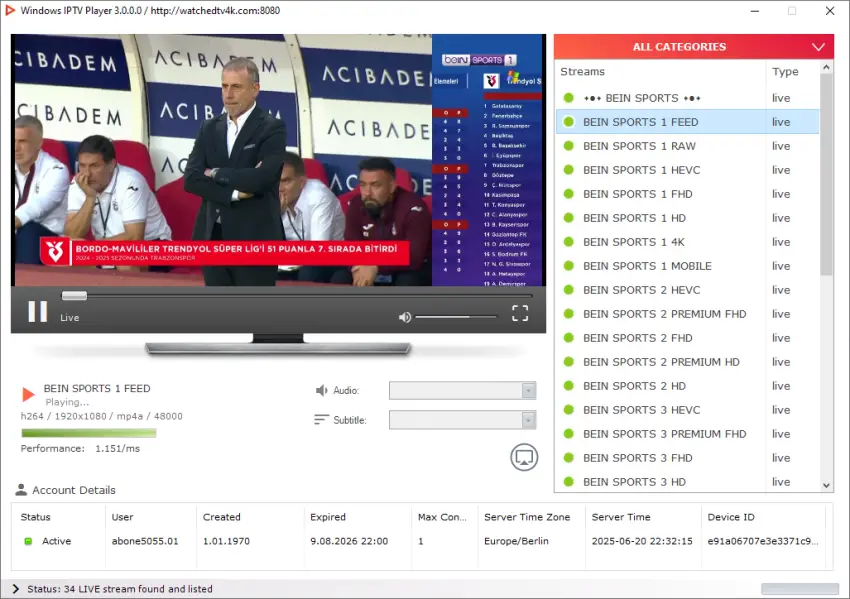The width and height of the screenshot is (850, 599).
Task: Click green dot beside BEIN SPORTS 2 HEVC
Action: click(x=569, y=290)
